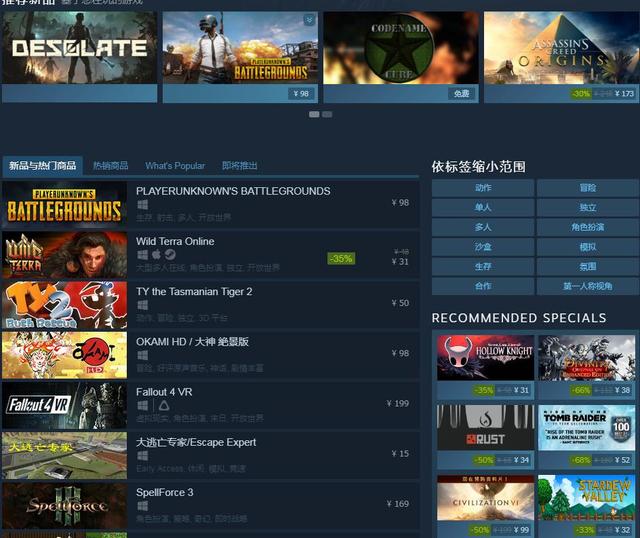Click Mac platform icon in Wild Terra Online row
The width and height of the screenshot is (640, 538).
coord(156,255)
